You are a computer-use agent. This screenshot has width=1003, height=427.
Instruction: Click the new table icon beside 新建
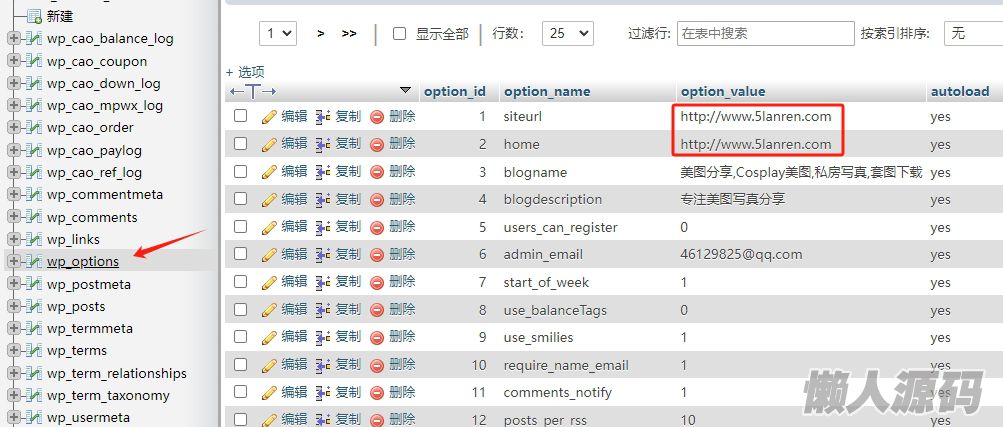[34, 16]
